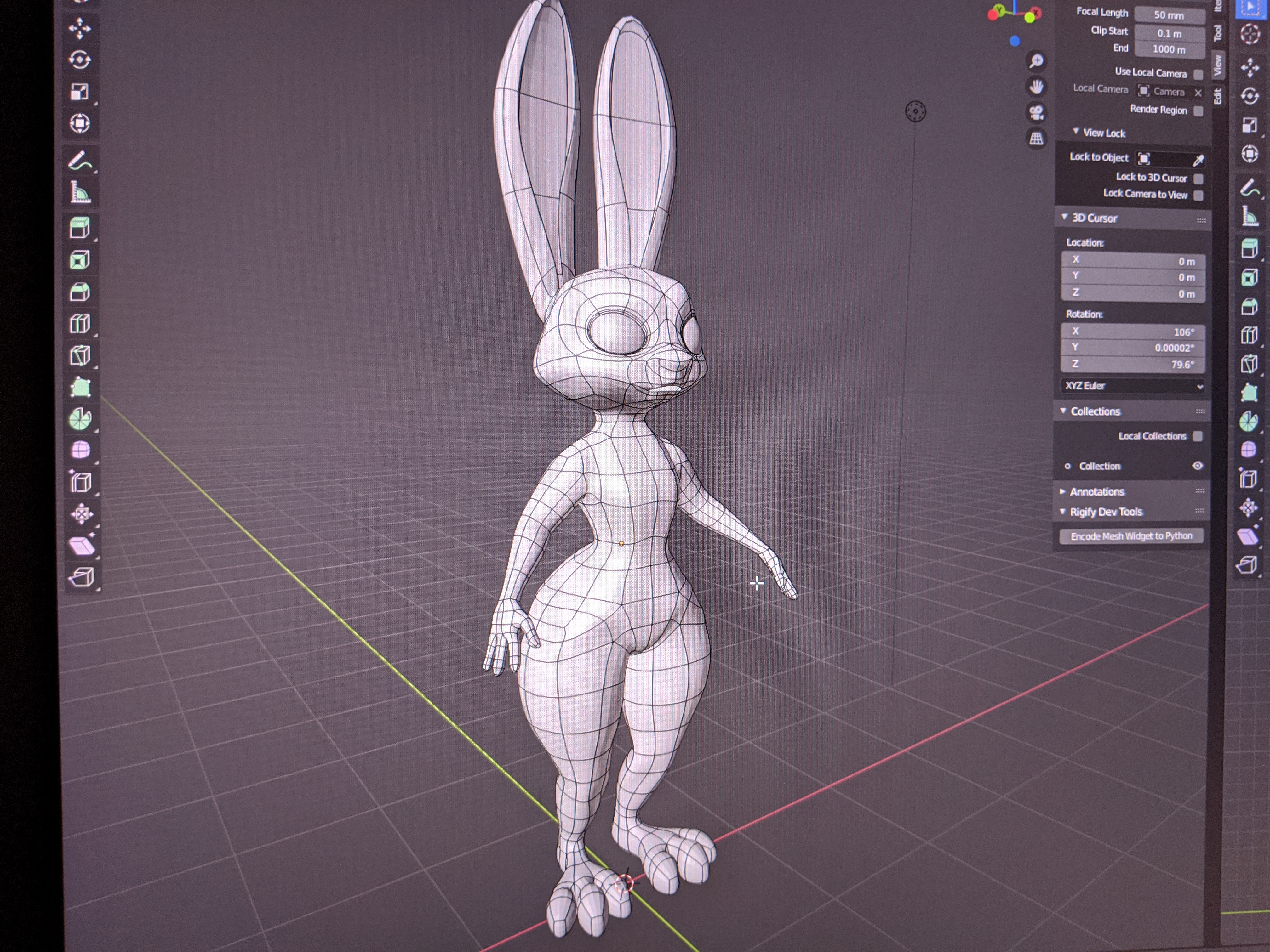Image resolution: width=1270 pixels, height=952 pixels.
Task: Select the Measure ruler tool
Action: [80, 193]
